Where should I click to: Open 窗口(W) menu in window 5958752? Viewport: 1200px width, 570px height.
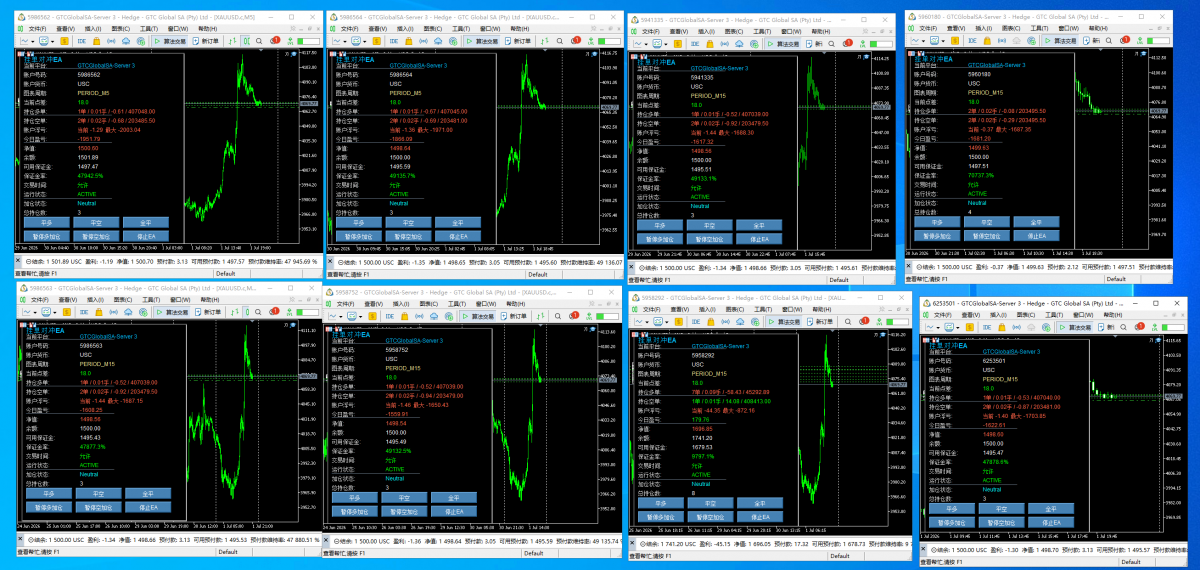pyautogui.click(x=486, y=303)
